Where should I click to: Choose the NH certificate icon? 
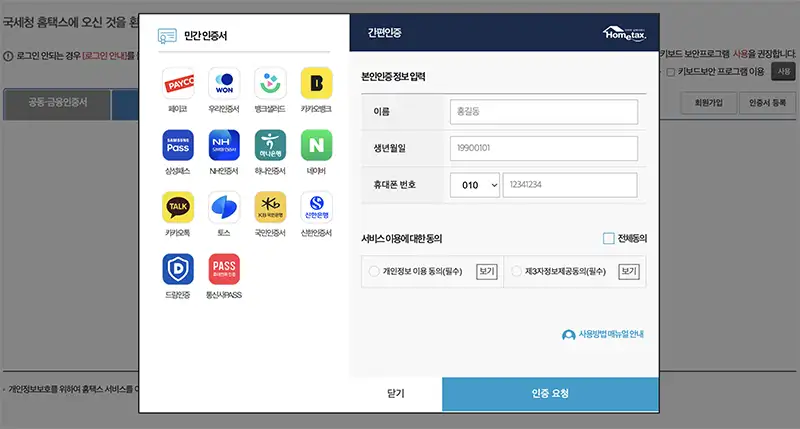click(224, 145)
